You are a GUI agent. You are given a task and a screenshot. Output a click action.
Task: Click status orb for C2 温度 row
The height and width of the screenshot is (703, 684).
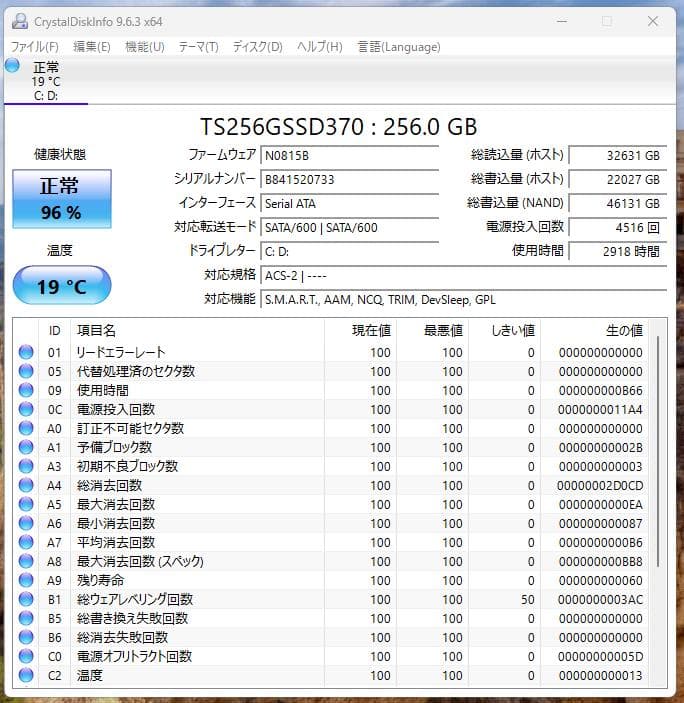point(26,675)
